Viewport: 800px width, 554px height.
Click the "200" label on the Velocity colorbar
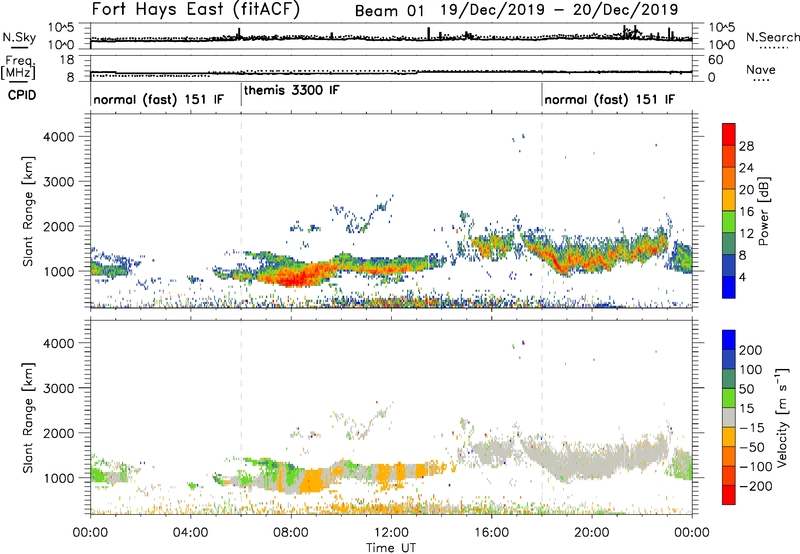[751, 350]
